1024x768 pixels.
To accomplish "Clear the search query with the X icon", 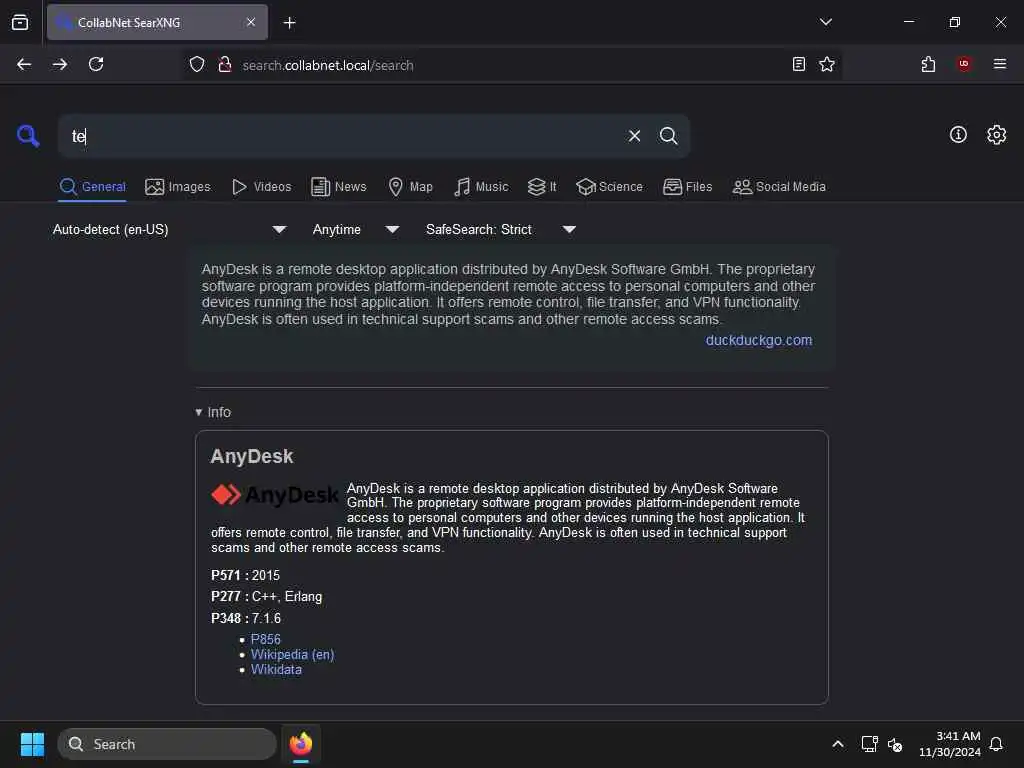I will tap(634, 136).
